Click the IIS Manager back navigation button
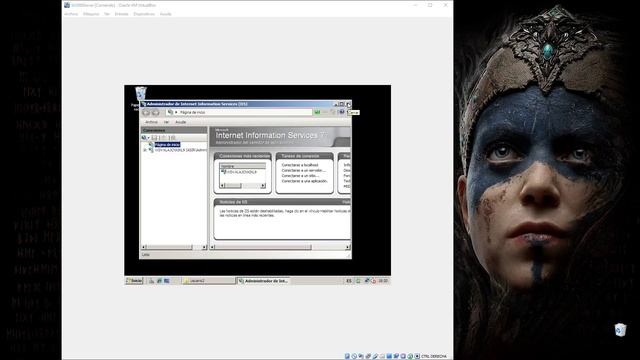The width and height of the screenshot is (640, 360). (x=146, y=112)
